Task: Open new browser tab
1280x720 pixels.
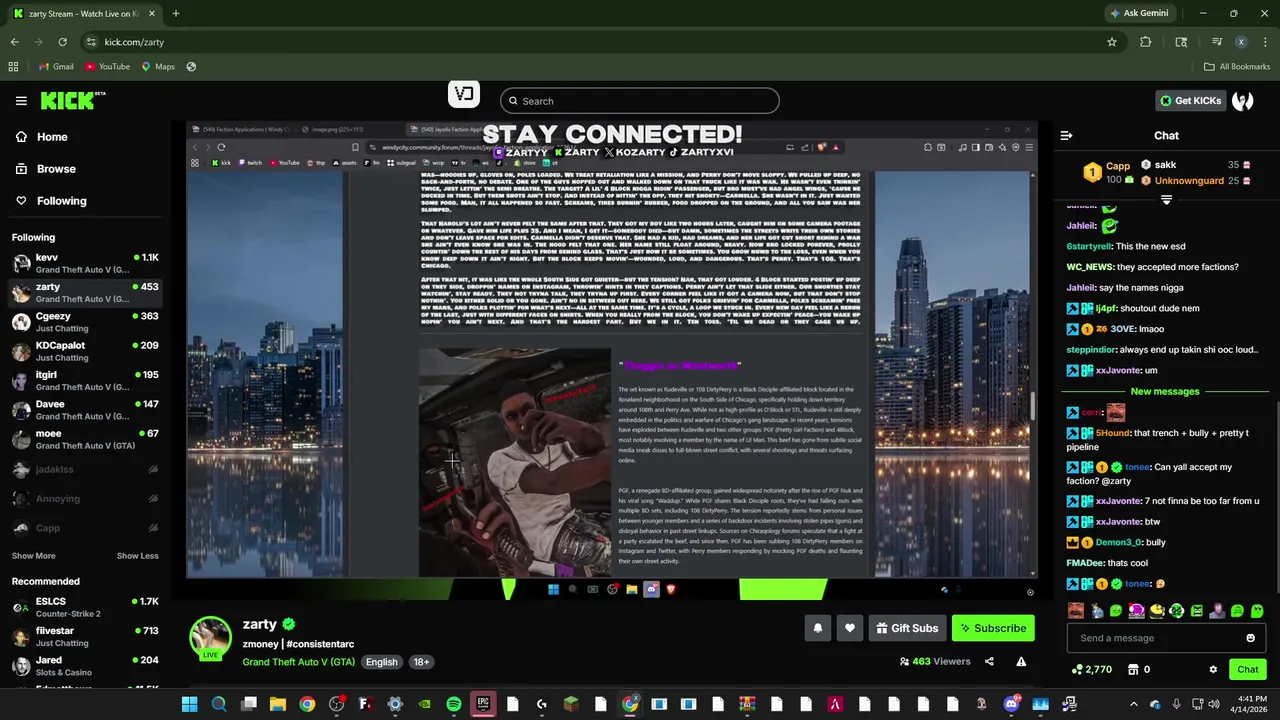Action: point(175,13)
